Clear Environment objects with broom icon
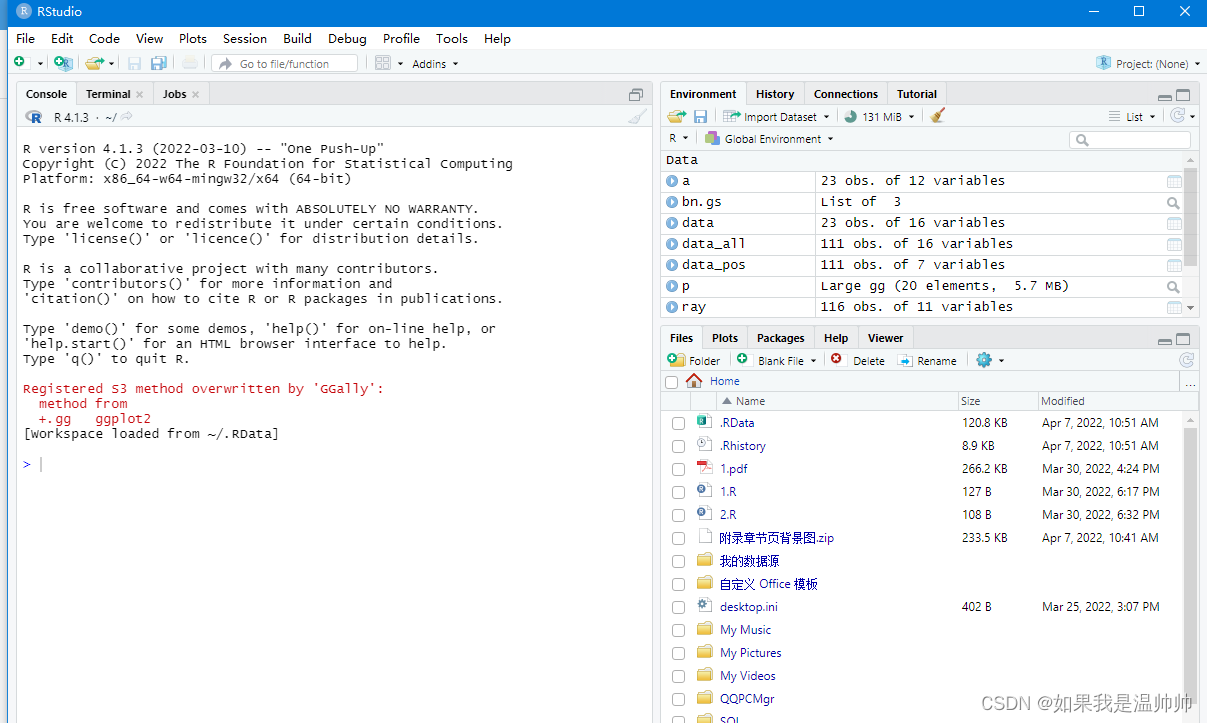The image size is (1207, 723). click(x=937, y=116)
